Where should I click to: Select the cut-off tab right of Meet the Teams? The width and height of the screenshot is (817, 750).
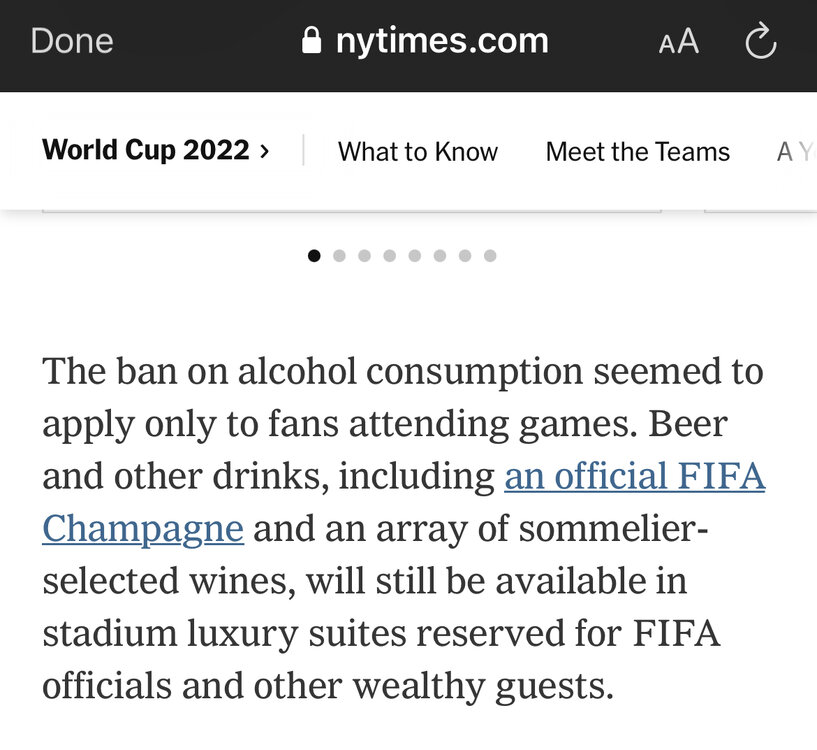point(797,152)
